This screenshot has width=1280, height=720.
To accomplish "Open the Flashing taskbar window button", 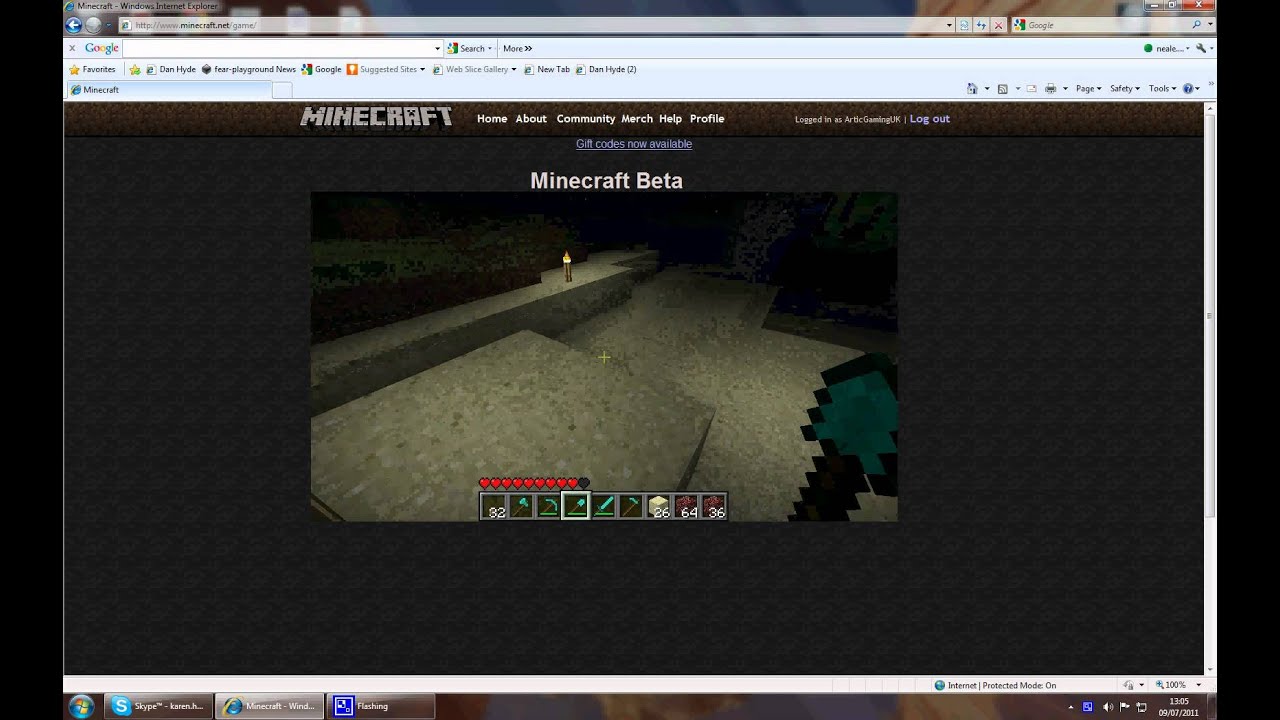I will 380,706.
